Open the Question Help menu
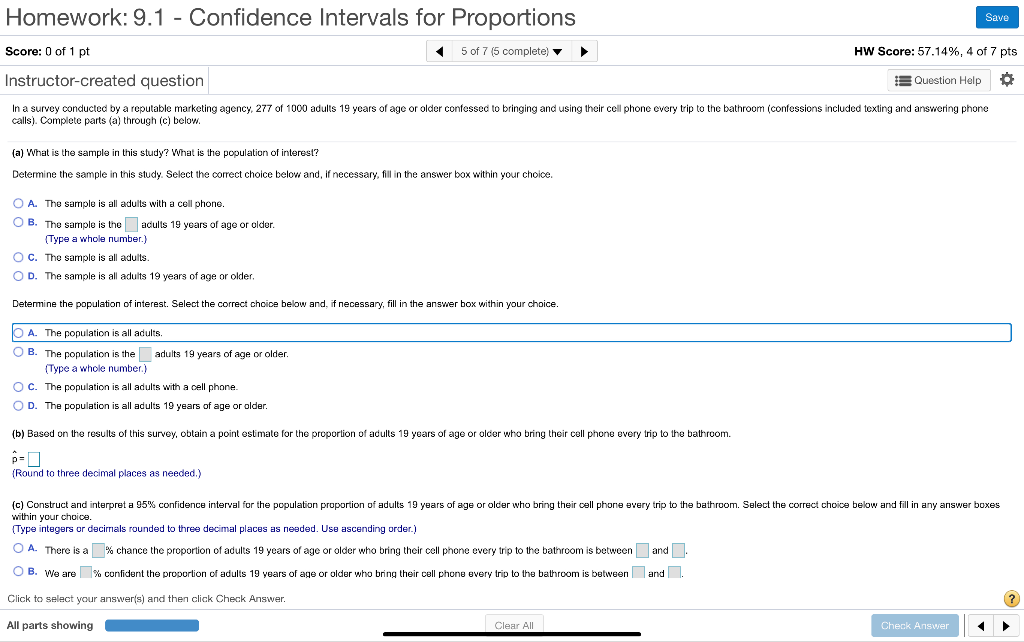This screenshot has width=1024, height=642. (x=937, y=80)
